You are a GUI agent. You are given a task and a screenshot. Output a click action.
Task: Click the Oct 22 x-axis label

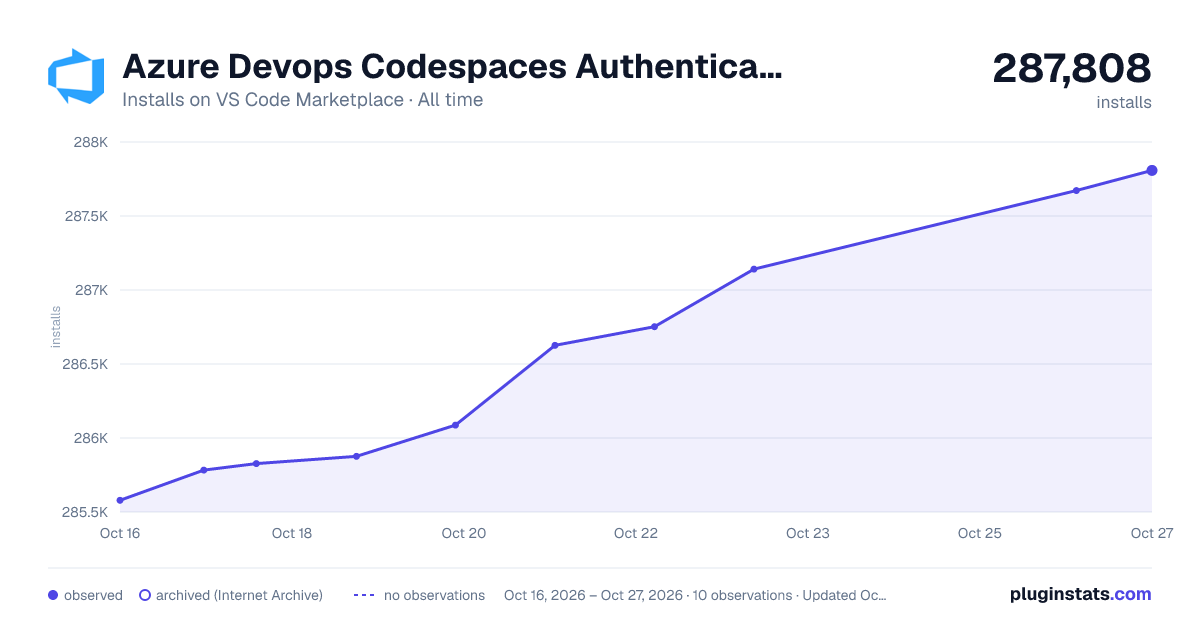tap(636, 533)
